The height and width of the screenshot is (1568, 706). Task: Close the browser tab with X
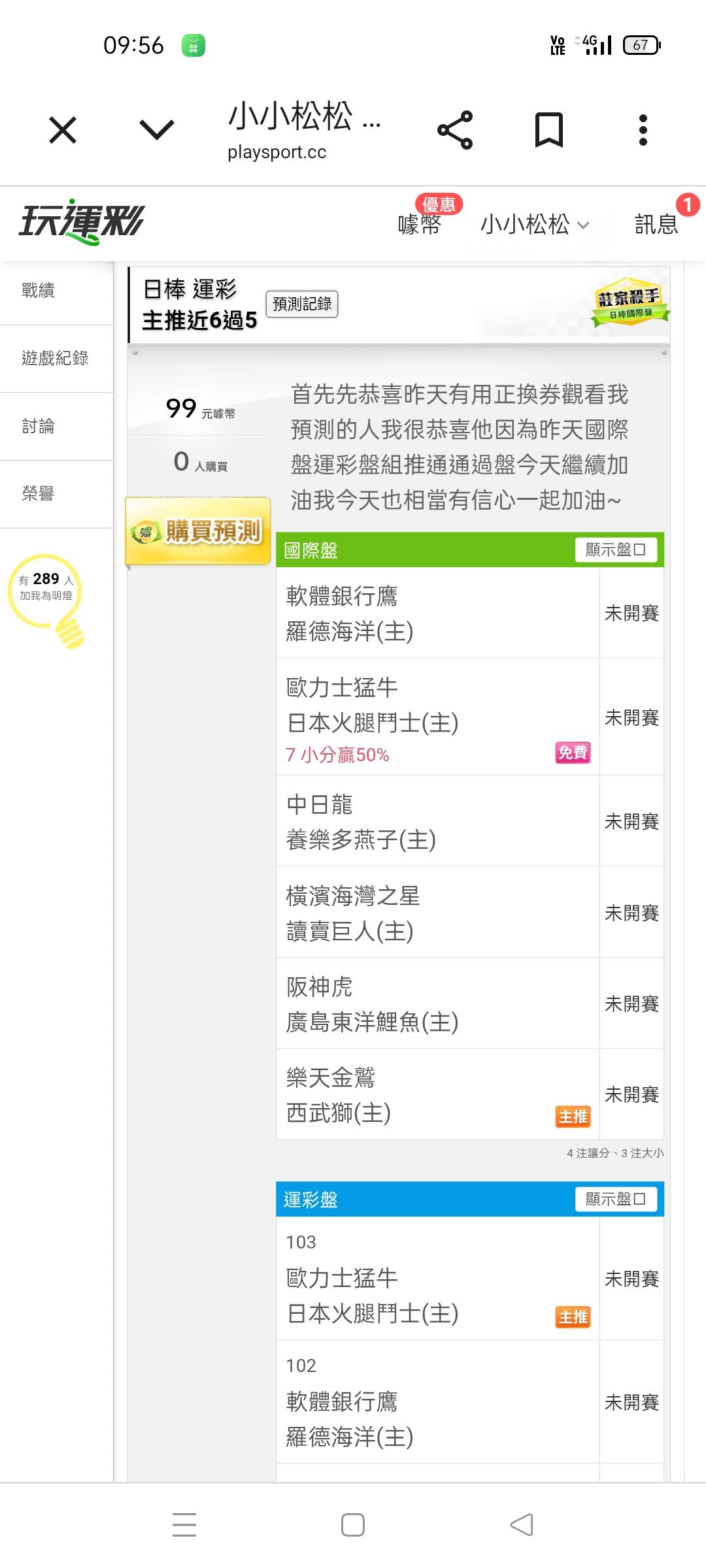63,130
